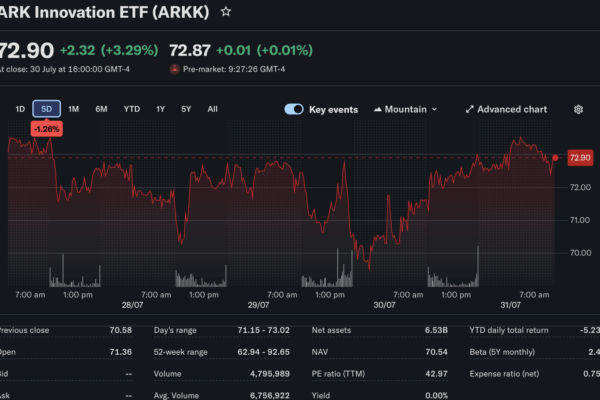Add ARKK to watchlist with star icon
Viewport: 600px width, 400px height.
point(226,12)
